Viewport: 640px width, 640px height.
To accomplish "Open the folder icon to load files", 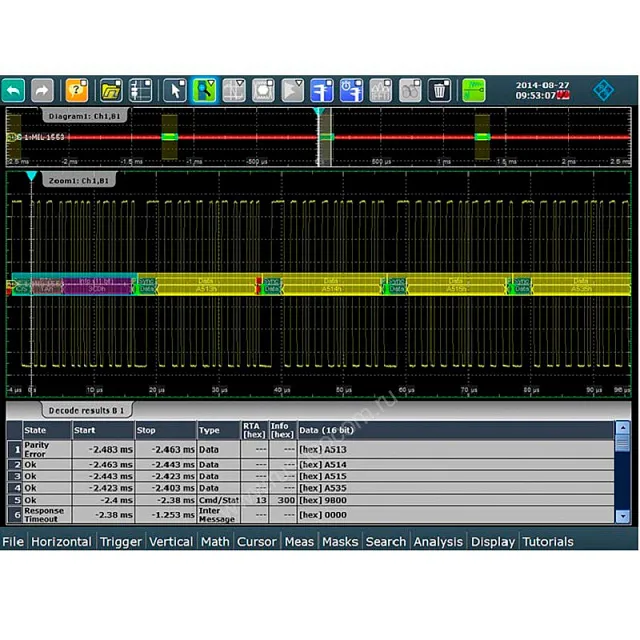I will 111,90.
